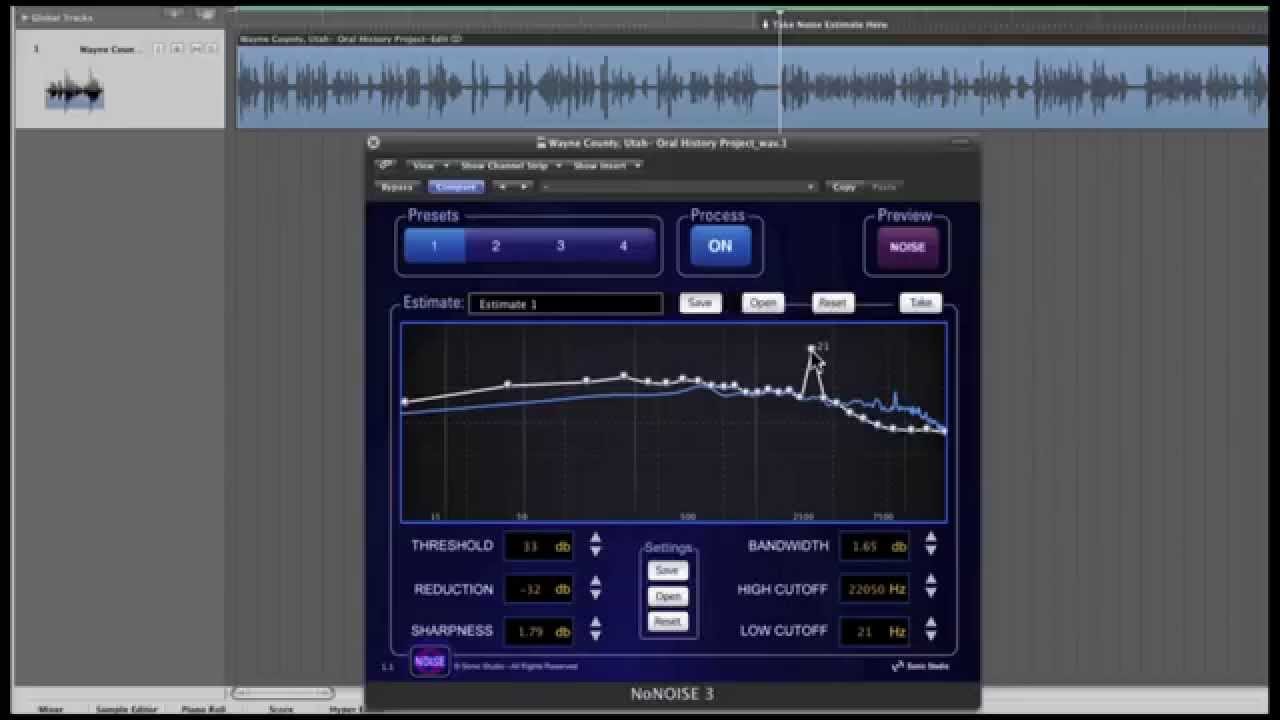The width and height of the screenshot is (1280, 720).
Task: Click the REDUCTION value field
Action: (x=539, y=589)
